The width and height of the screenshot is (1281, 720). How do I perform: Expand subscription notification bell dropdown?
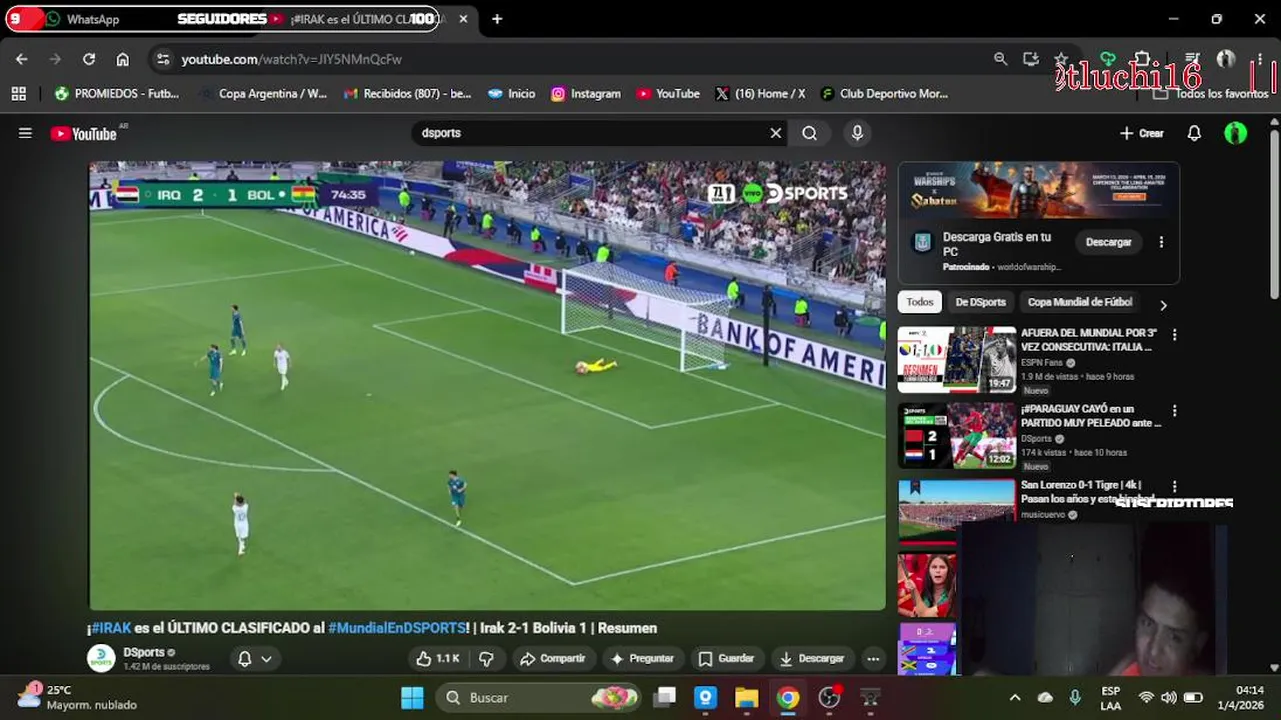254,659
